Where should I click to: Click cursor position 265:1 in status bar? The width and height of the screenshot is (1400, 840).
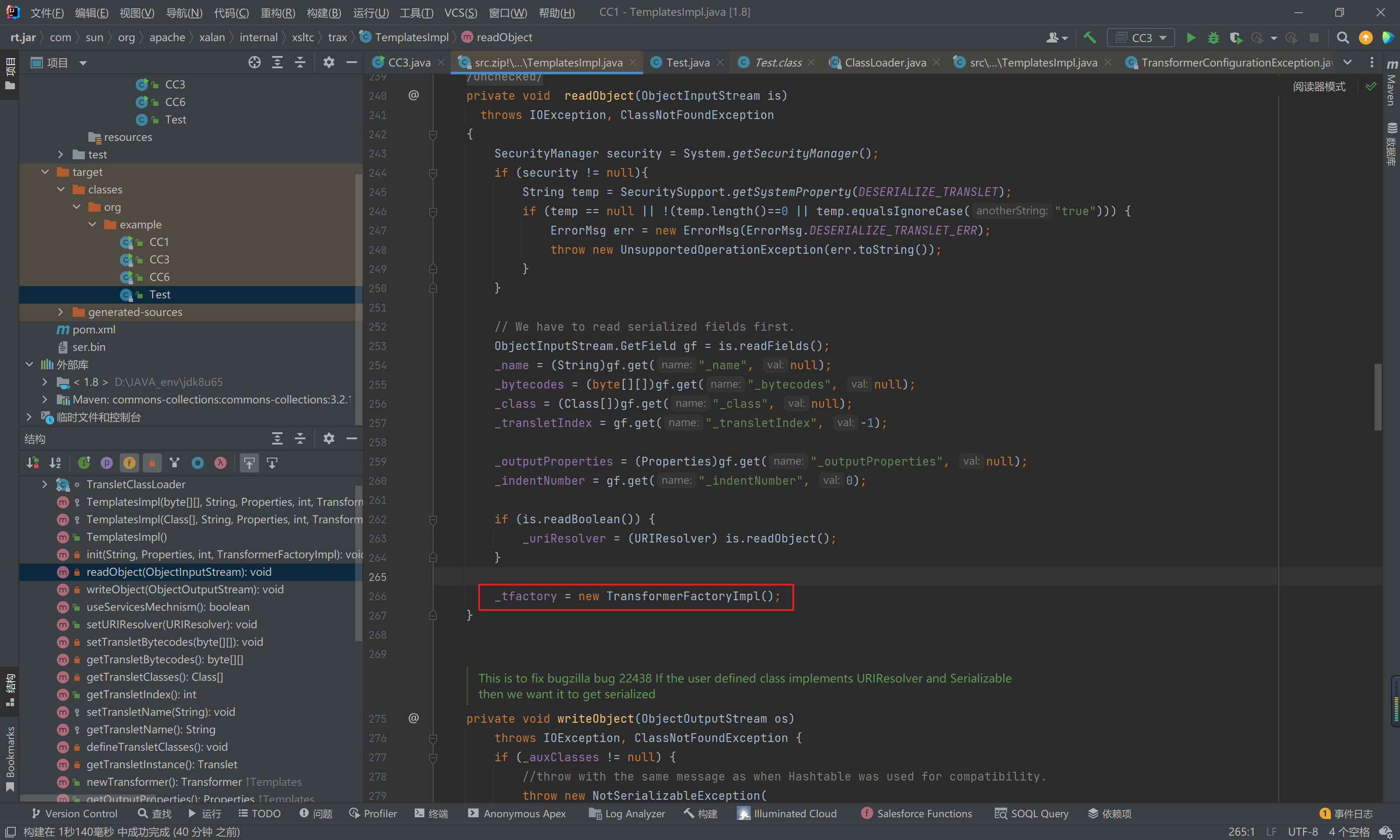point(1241,832)
